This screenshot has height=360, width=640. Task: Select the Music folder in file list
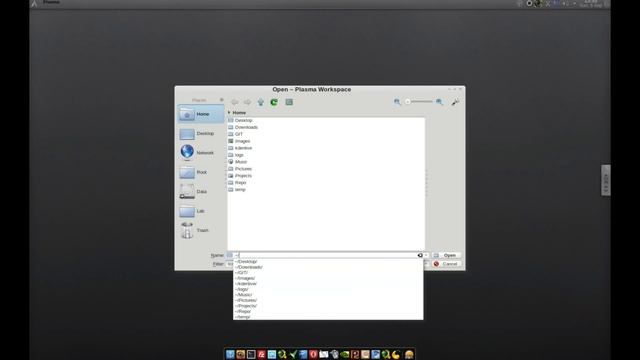(x=238, y=162)
